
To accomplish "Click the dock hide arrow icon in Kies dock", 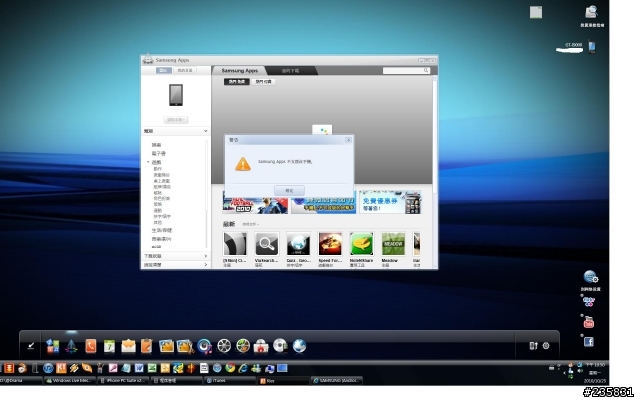I will [x=31, y=346].
